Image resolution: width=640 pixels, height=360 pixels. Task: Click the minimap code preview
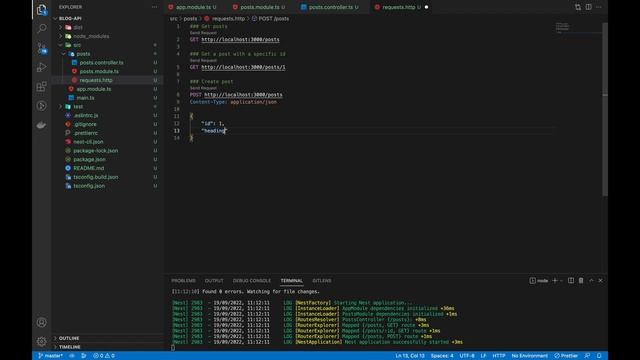tap(562, 27)
